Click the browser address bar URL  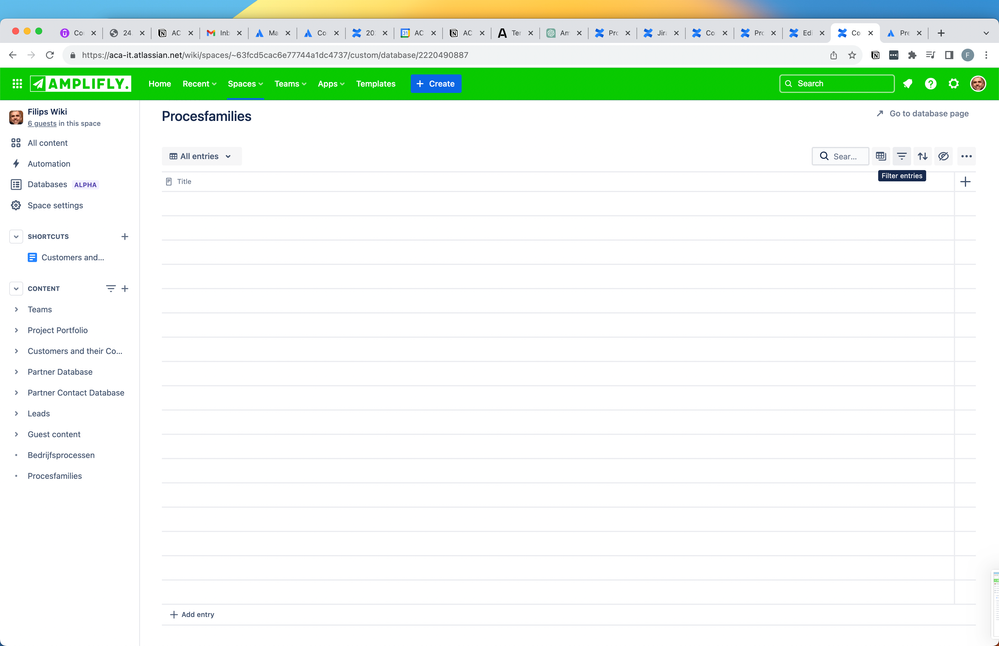275,55
